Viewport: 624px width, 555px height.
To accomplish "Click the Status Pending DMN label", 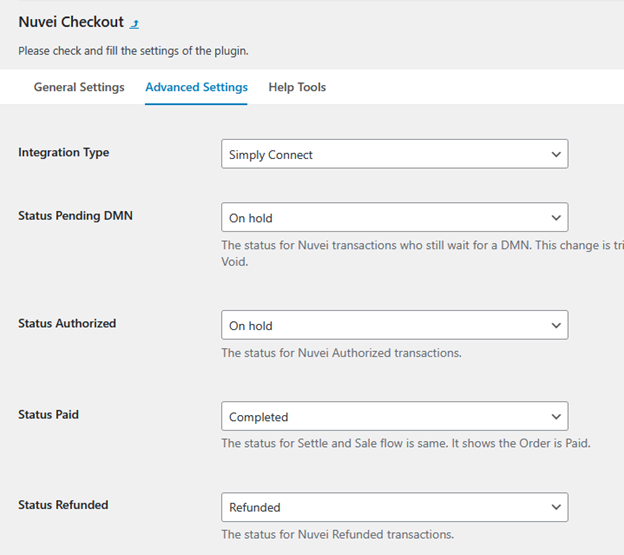I will pyautogui.click(x=75, y=215).
